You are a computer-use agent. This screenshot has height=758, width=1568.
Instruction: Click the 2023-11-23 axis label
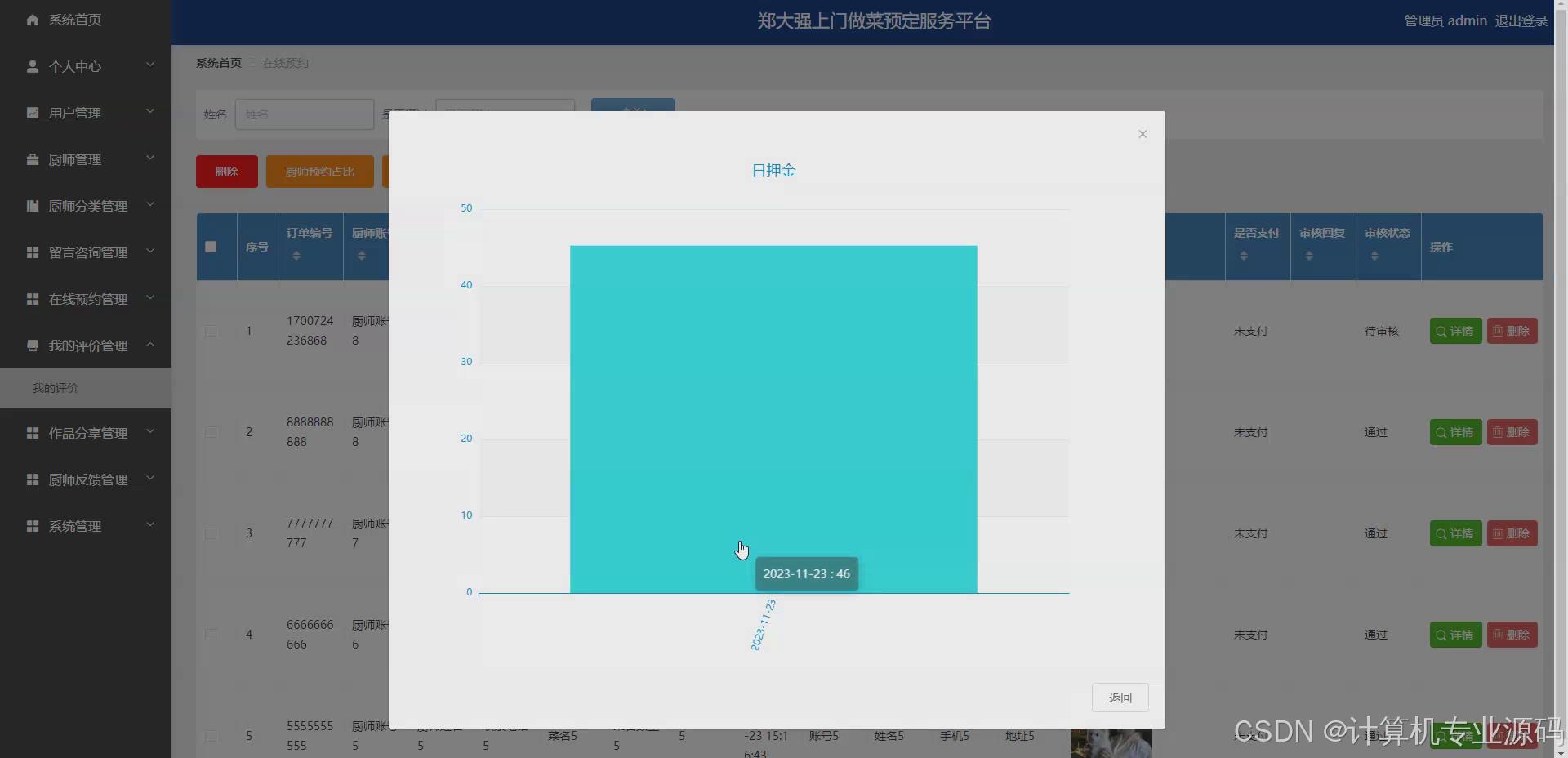click(764, 625)
